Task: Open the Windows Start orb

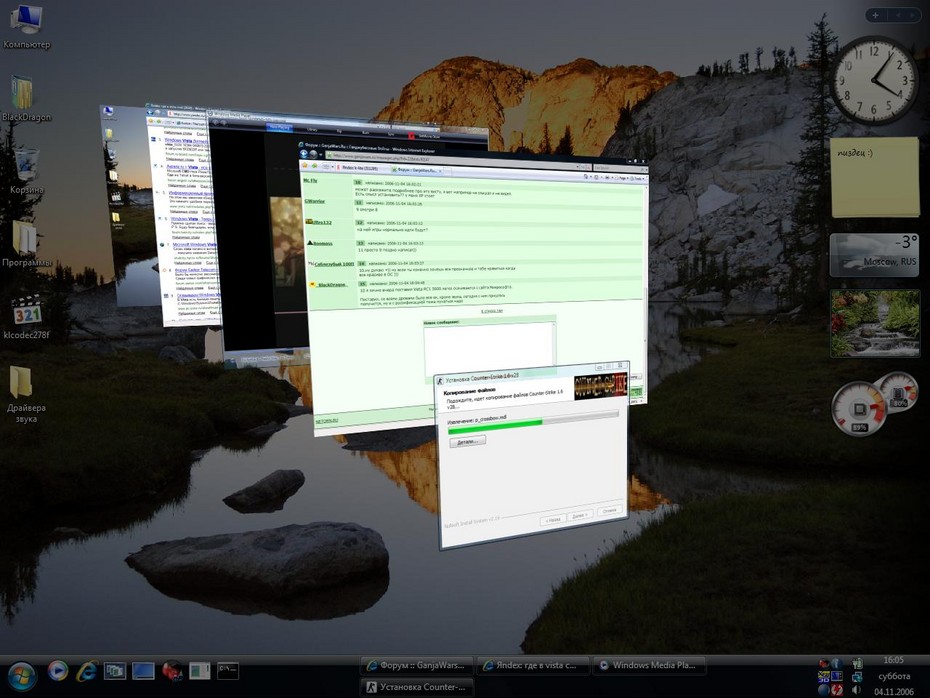Action: point(22,675)
